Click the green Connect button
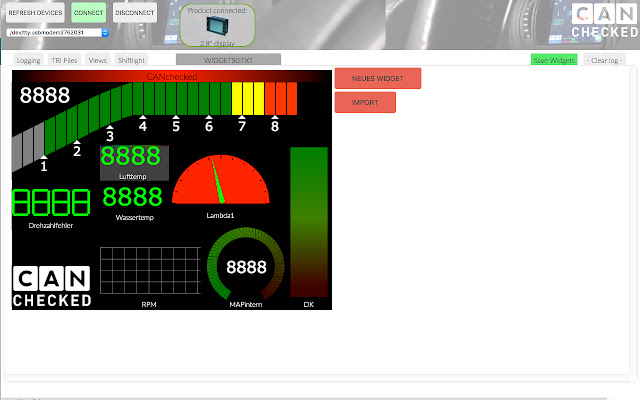This screenshot has height=400, width=640. pyautogui.click(x=88, y=13)
